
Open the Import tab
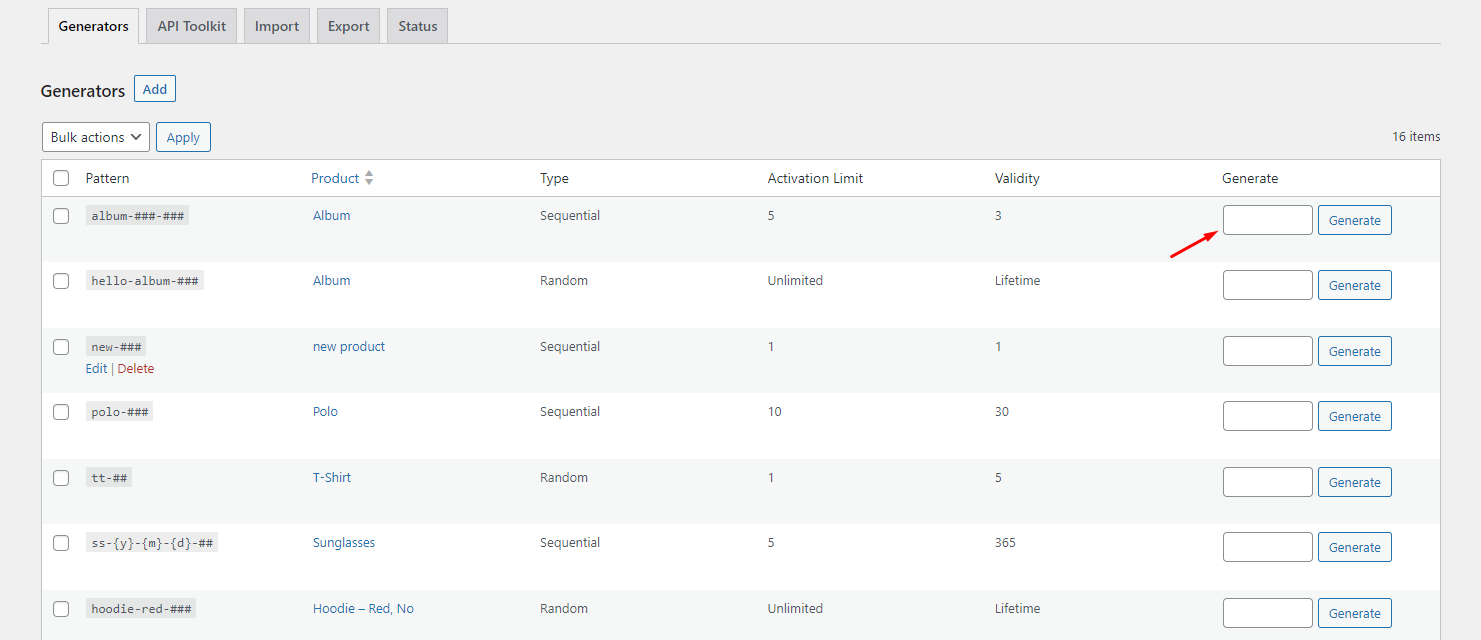coord(276,25)
